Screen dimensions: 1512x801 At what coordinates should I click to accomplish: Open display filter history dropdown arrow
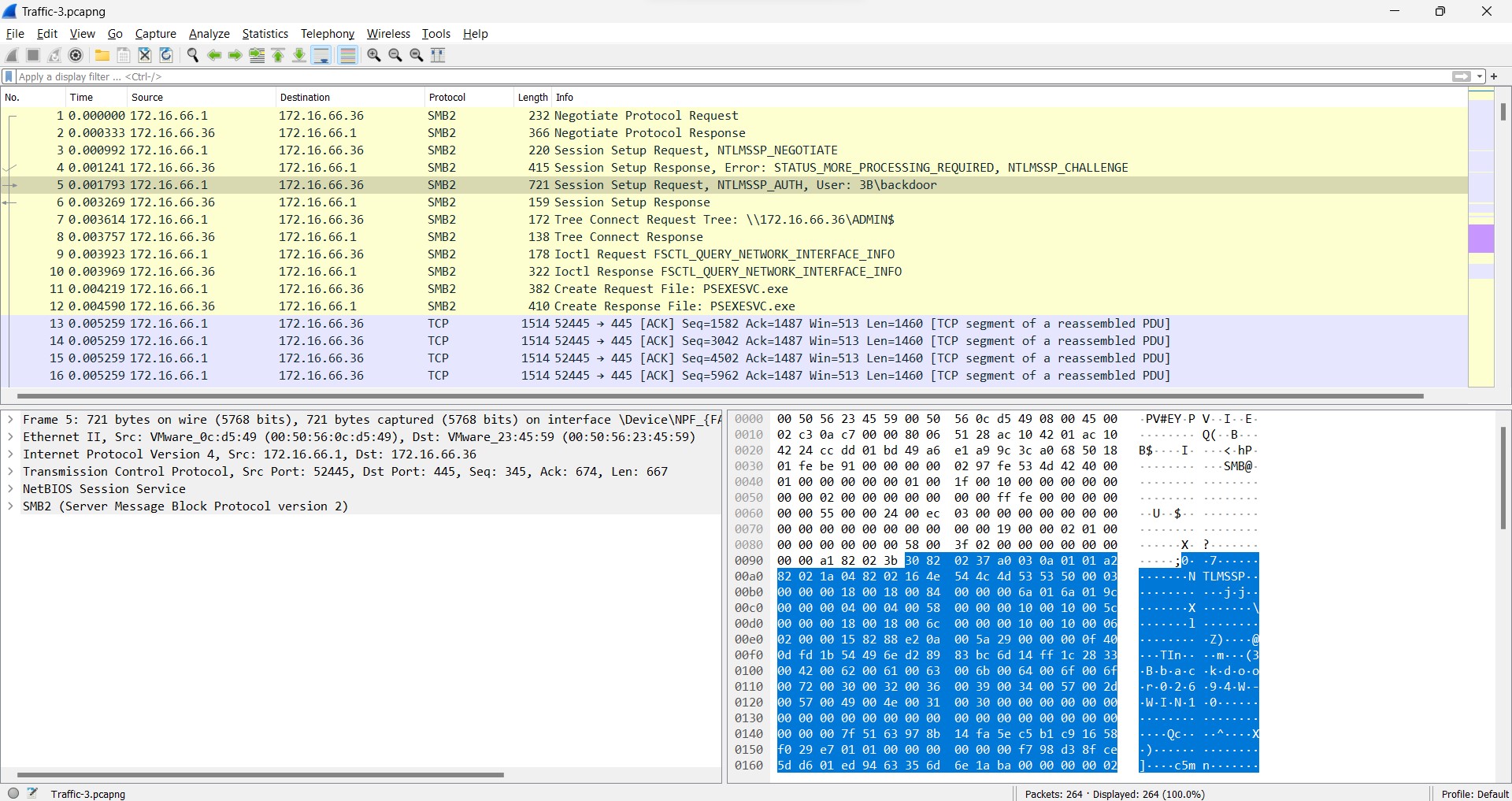pyautogui.click(x=1480, y=76)
